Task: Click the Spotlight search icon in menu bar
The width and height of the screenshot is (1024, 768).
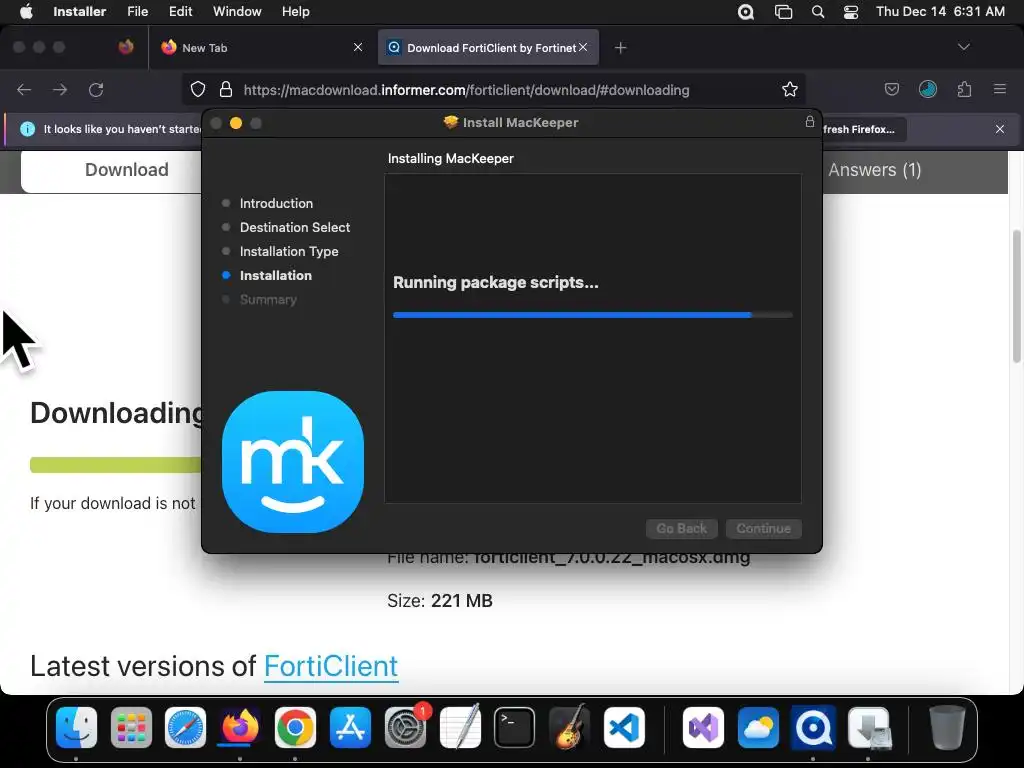Action: 818,12
